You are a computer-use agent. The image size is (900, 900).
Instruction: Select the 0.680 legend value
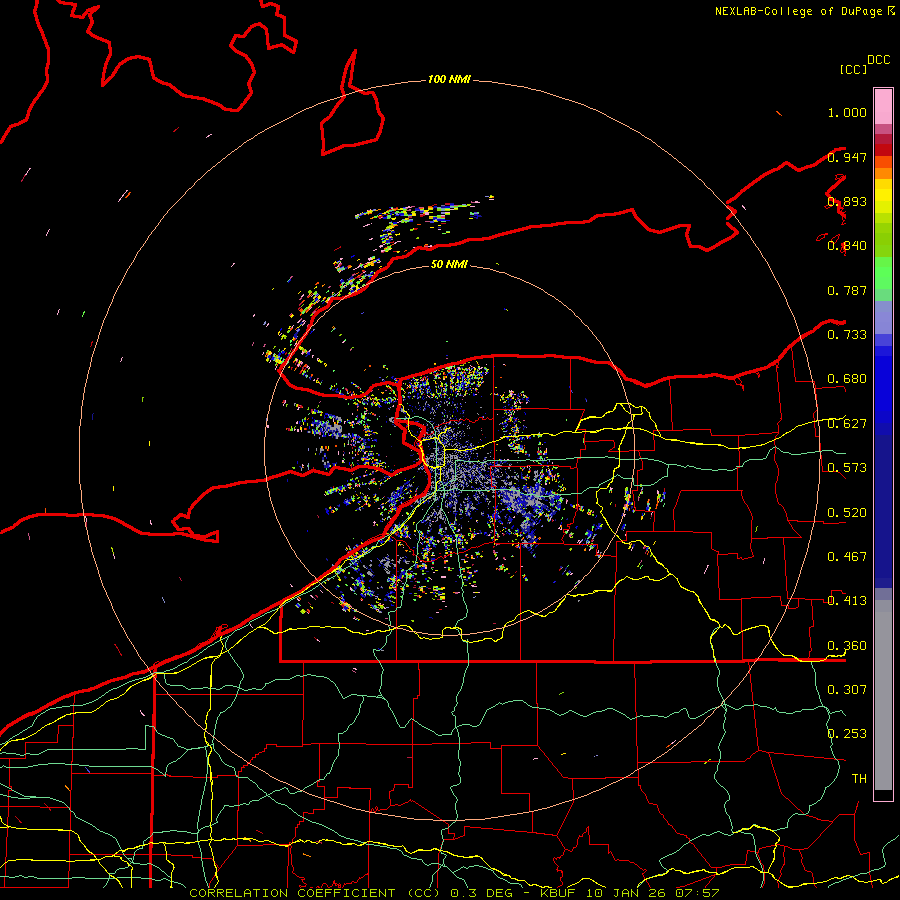coord(847,379)
